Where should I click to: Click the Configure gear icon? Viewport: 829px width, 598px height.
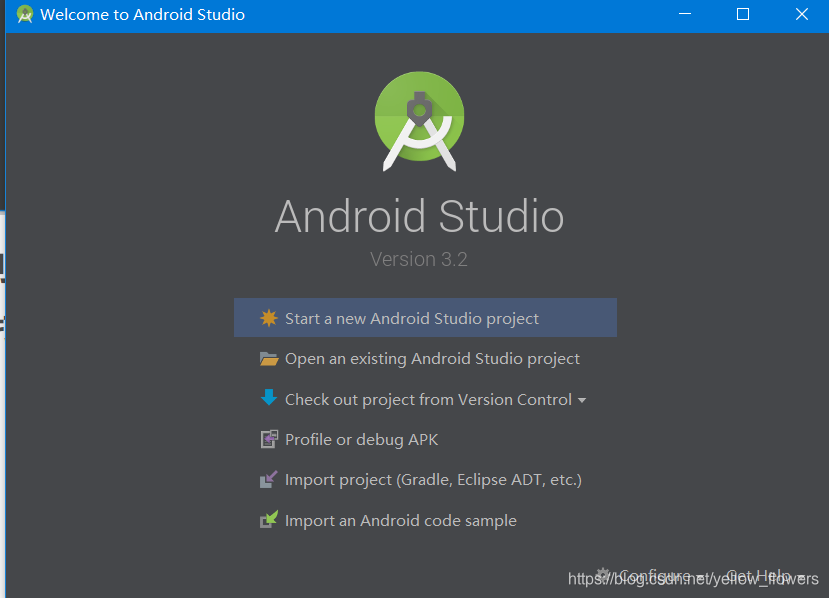coord(603,575)
